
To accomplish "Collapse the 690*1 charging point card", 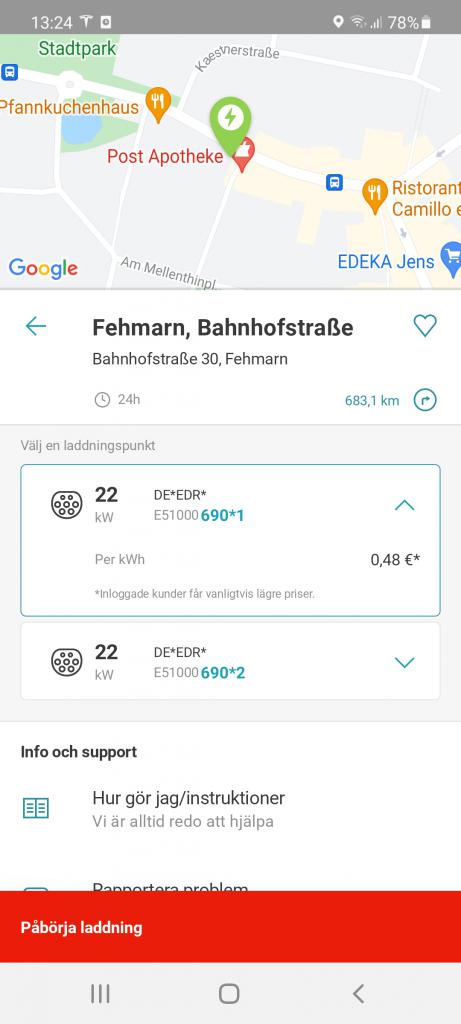I will coord(405,505).
